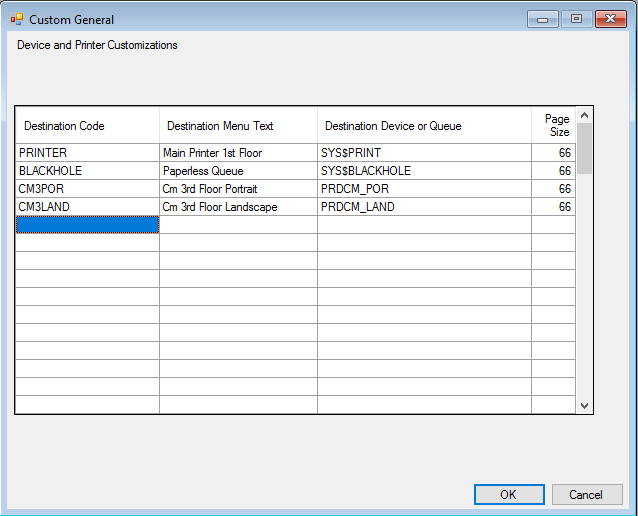Viewport: 638px width, 516px height.
Task: Select the Destination Code column header
Action: click(x=87, y=126)
